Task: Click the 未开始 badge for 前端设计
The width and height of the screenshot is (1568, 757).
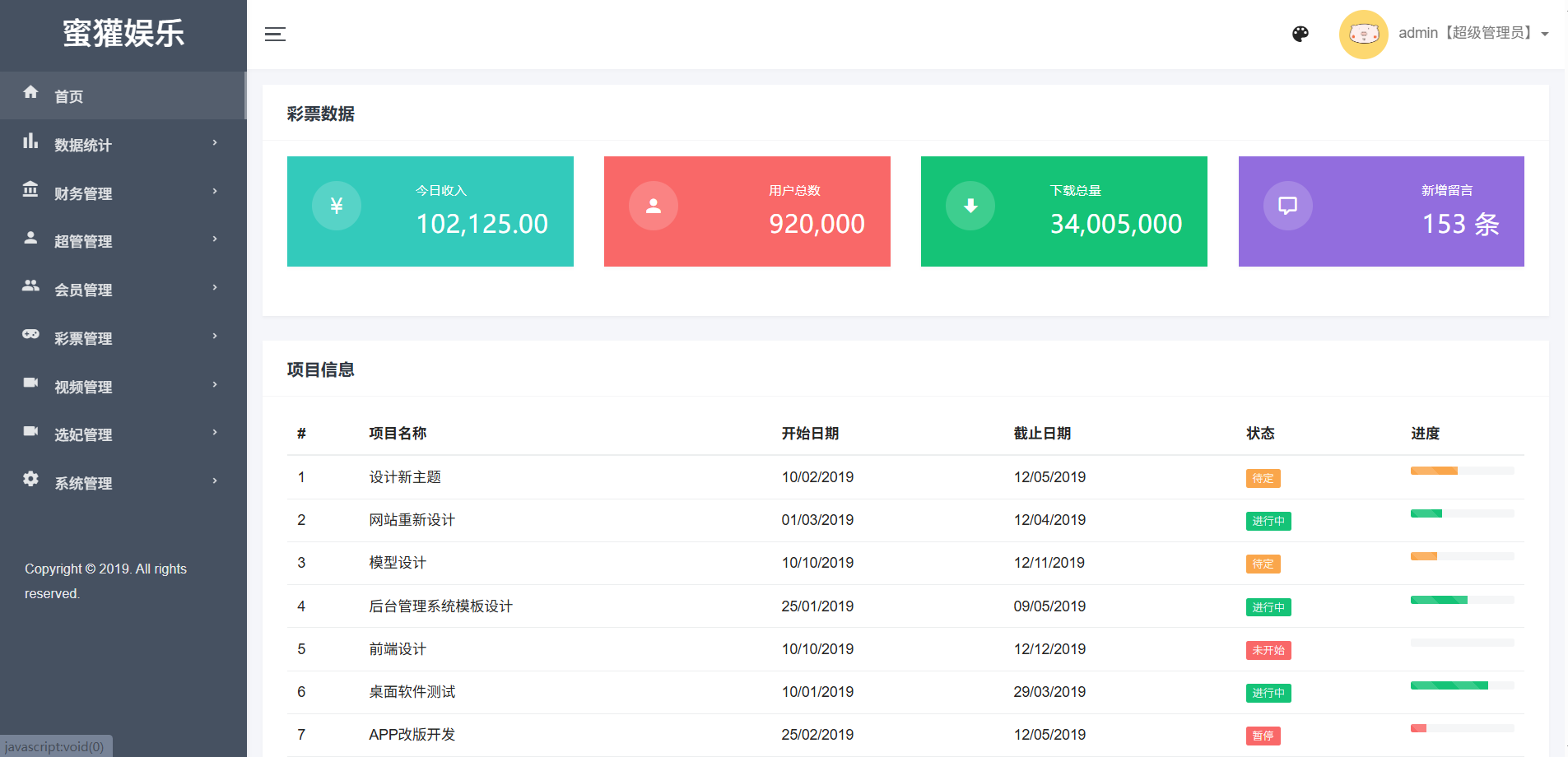Action: (1268, 650)
